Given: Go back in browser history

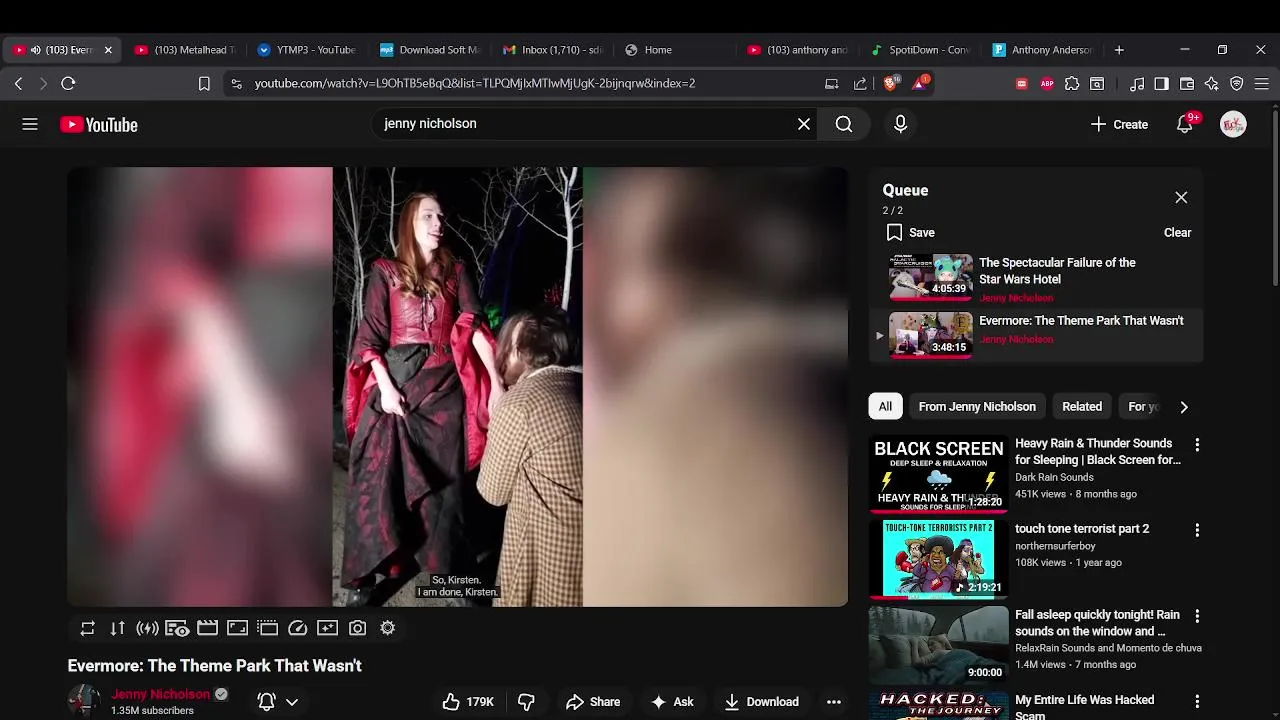Looking at the screenshot, I should tap(18, 84).
